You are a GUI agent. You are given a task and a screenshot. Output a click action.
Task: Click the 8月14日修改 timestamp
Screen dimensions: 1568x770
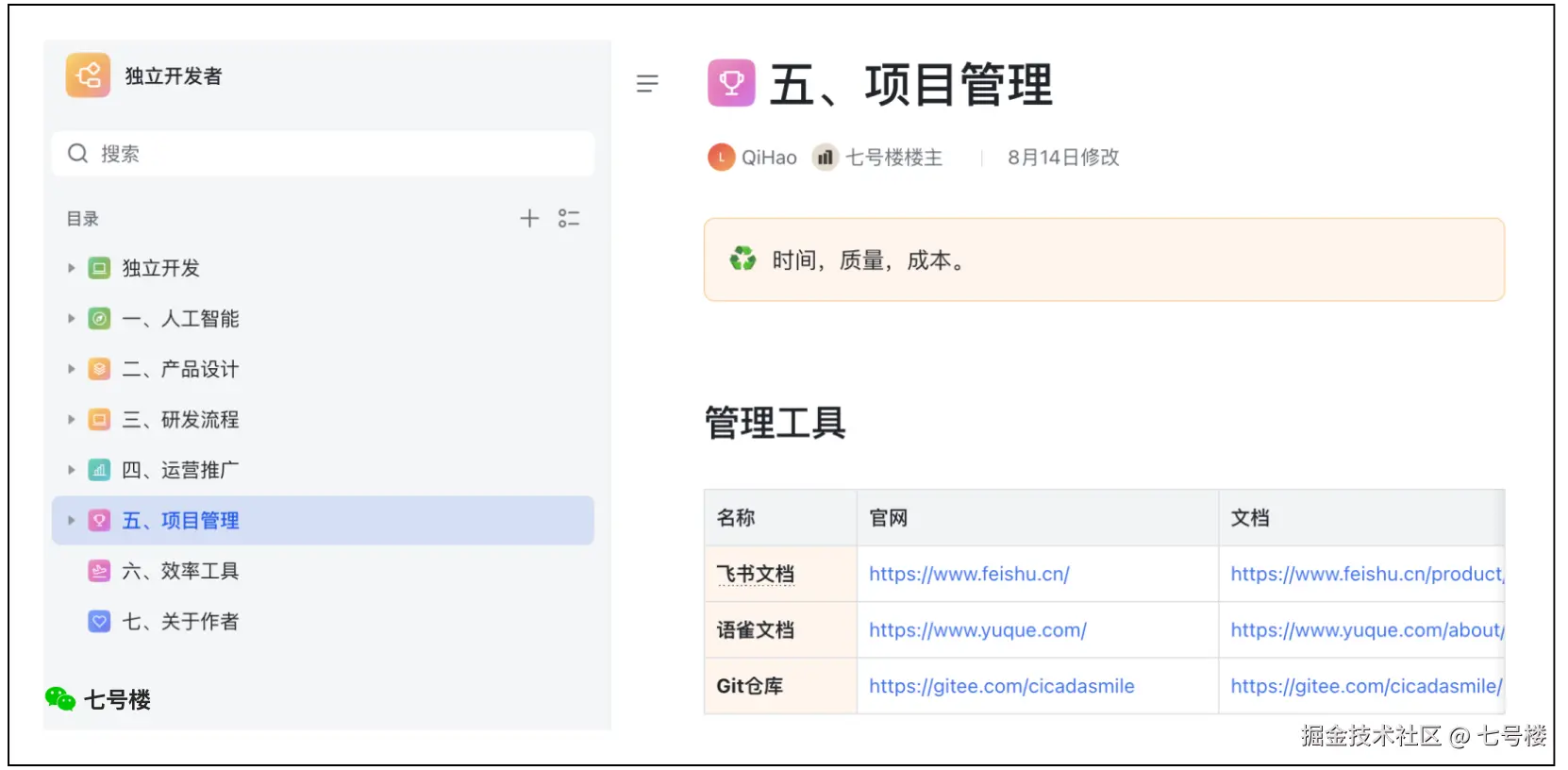point(1063,158)
